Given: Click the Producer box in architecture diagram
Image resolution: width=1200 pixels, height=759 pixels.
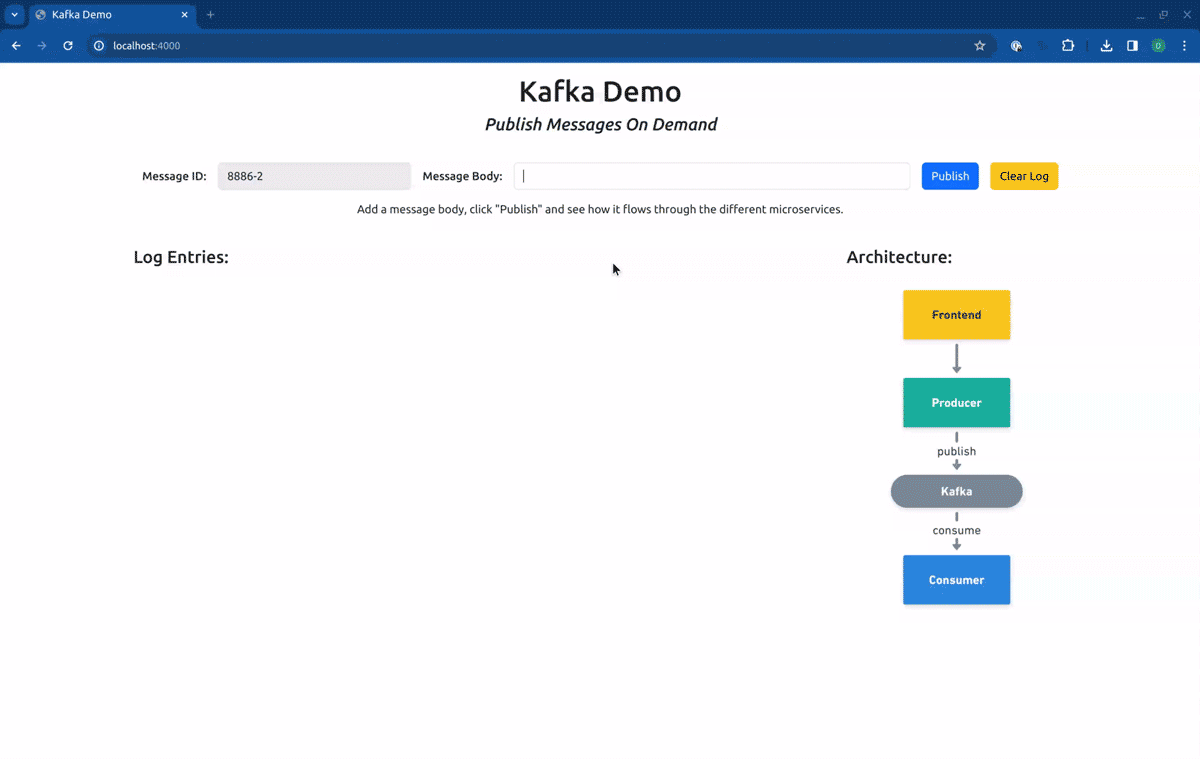Looking at the screenshot, I should 956,403.
